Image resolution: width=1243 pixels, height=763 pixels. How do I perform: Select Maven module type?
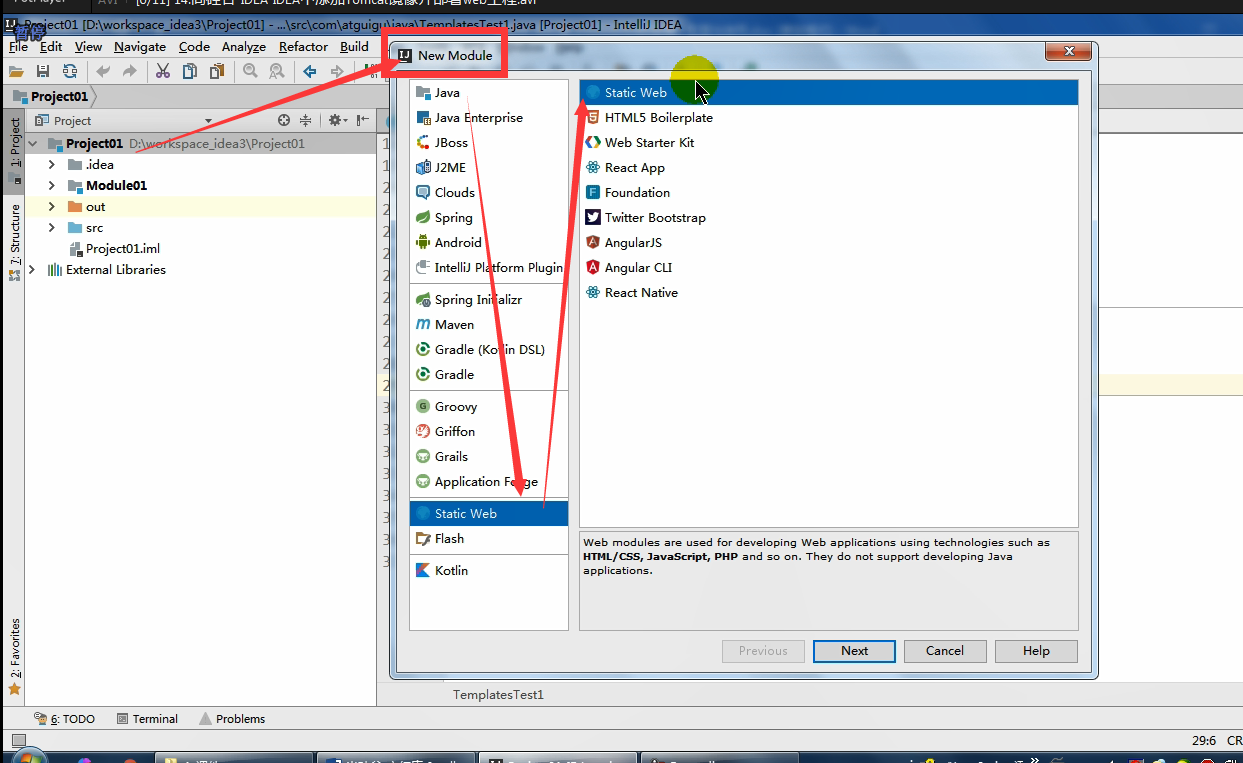coord(489,325)
